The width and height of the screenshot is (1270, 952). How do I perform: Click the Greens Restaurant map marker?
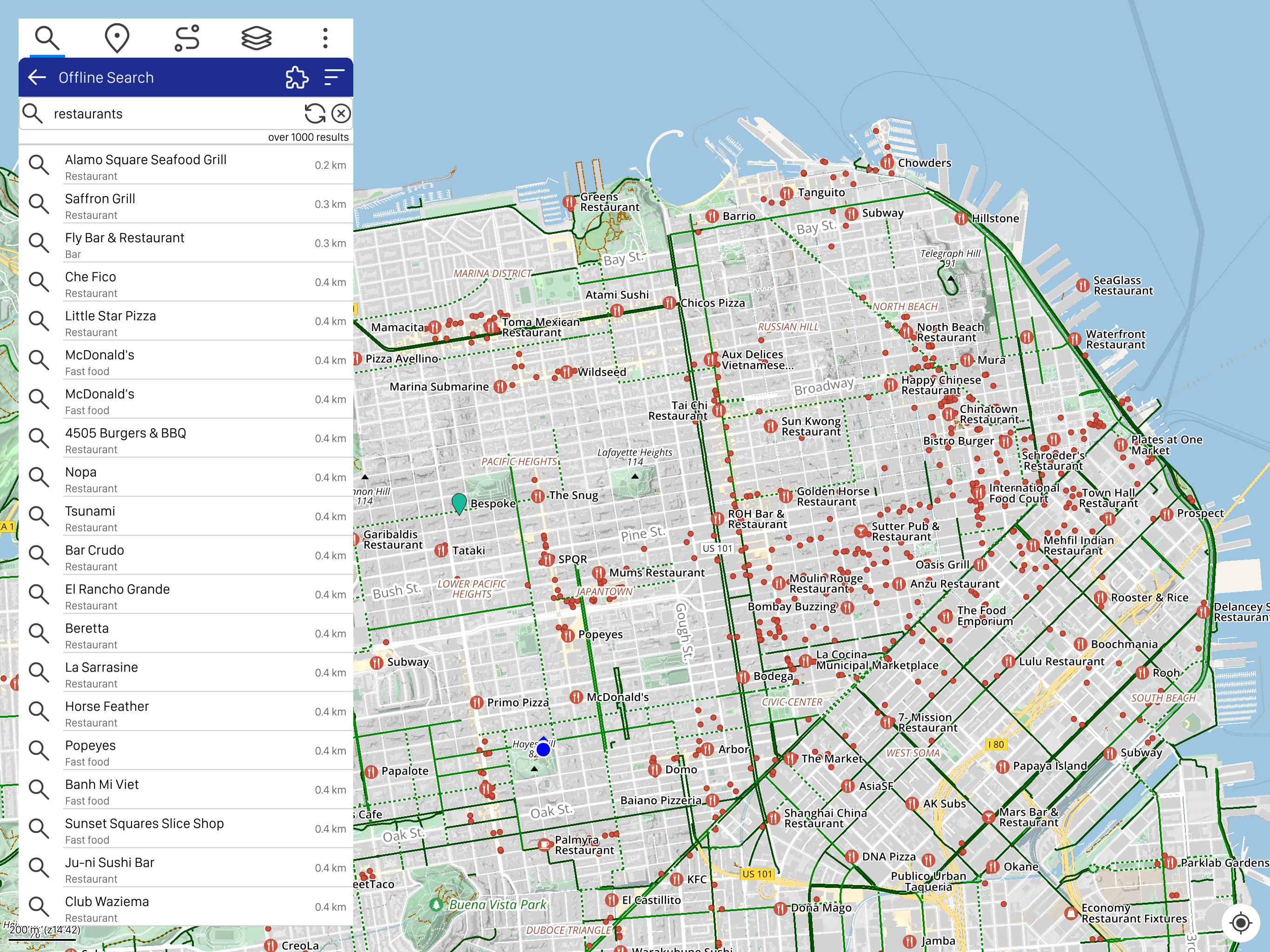(x=569, y=202)
